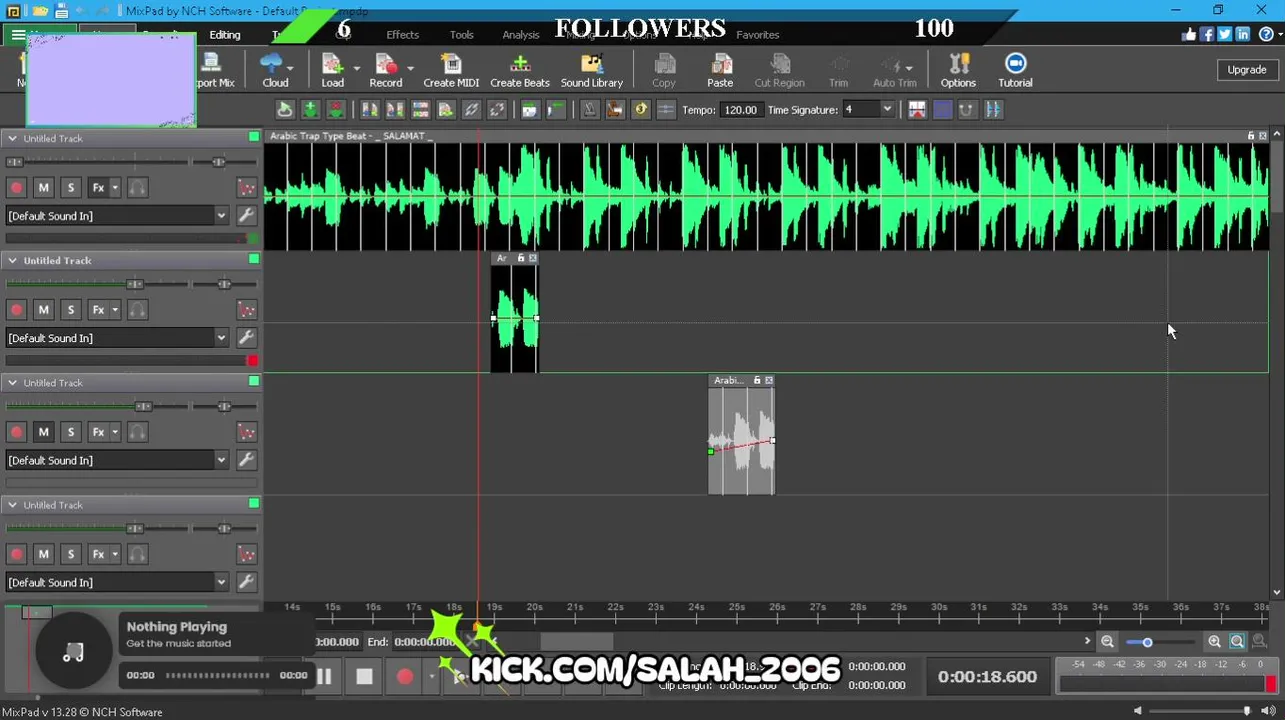Open the Options wrench icon
The width and height of the screenshot is (1285, 720).
[x=958, y=70]
